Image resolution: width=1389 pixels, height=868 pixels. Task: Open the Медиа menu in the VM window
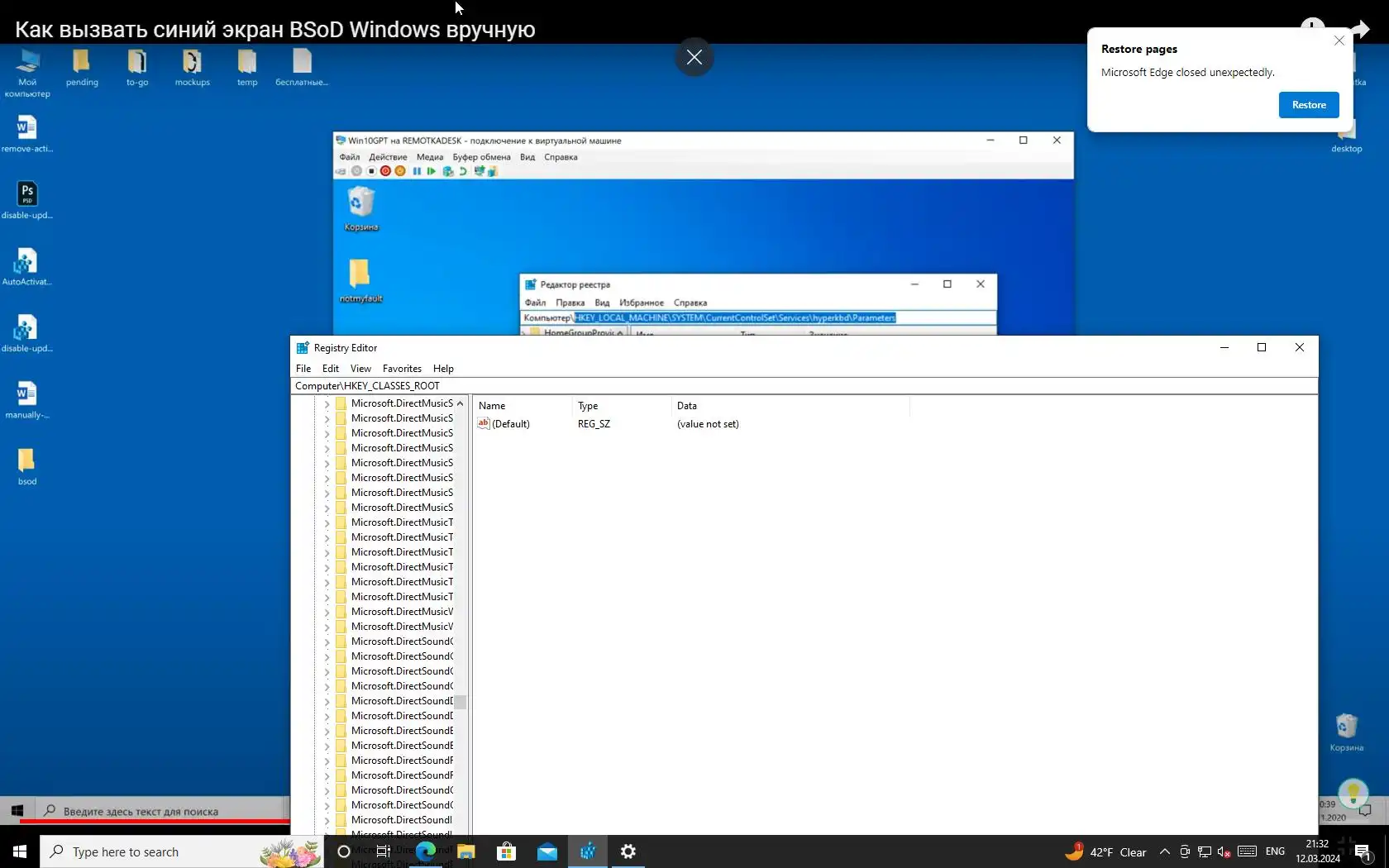point(430,157)
